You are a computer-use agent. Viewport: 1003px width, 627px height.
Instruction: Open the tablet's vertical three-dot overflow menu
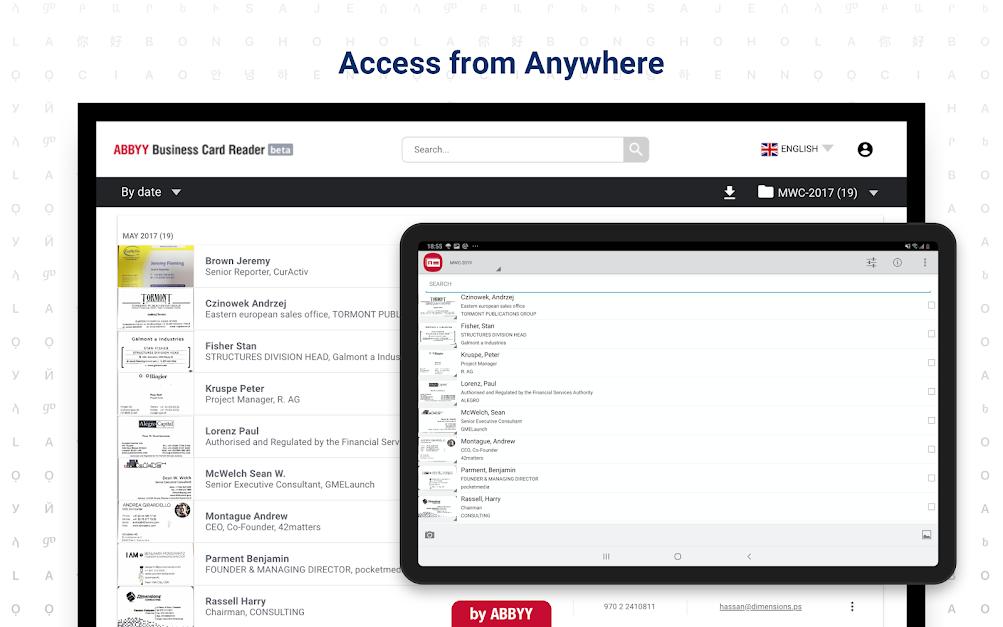pyautogui.click(x=924, y=262)
